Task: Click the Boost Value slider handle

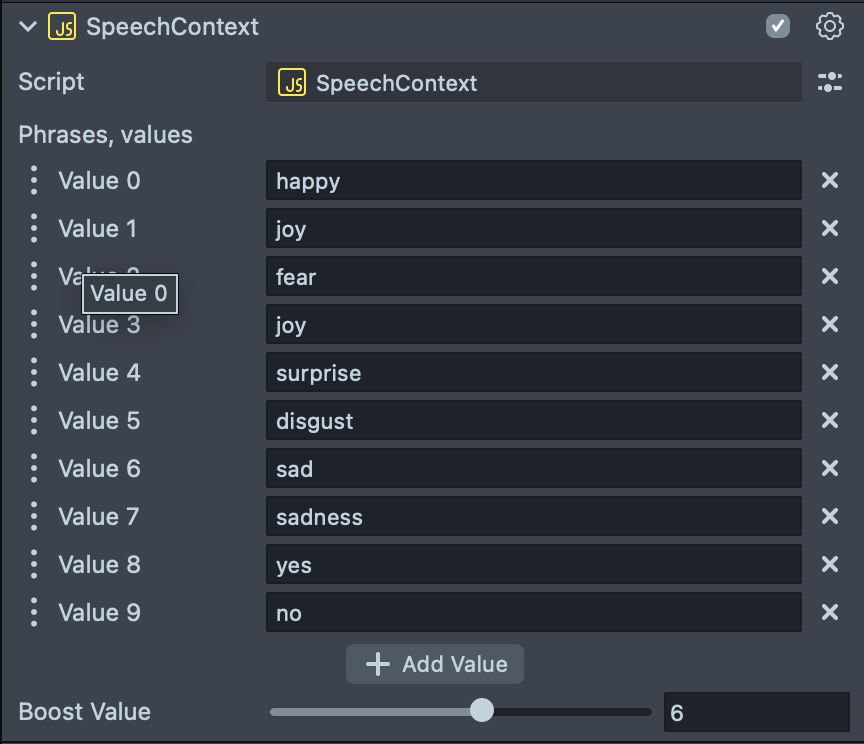Action: 482,711
